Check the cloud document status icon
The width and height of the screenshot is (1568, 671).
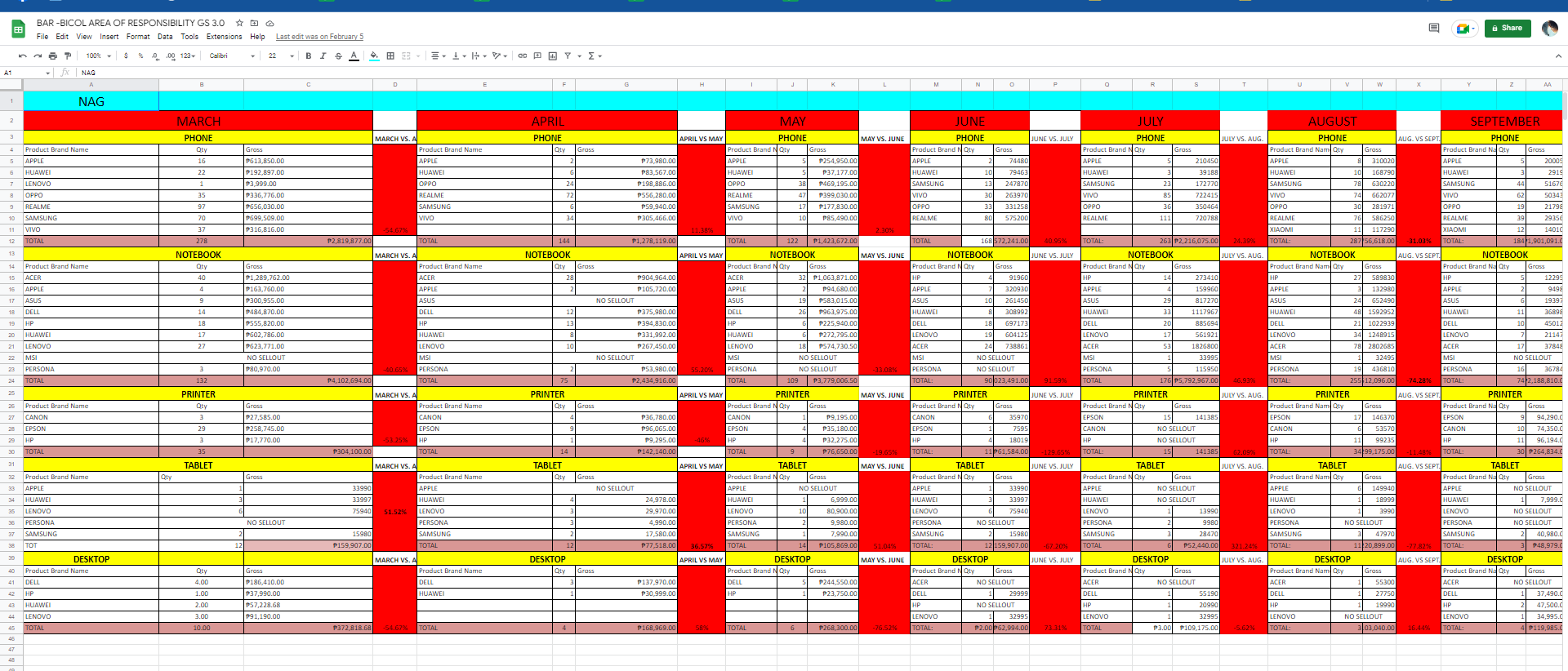(269, 23)
